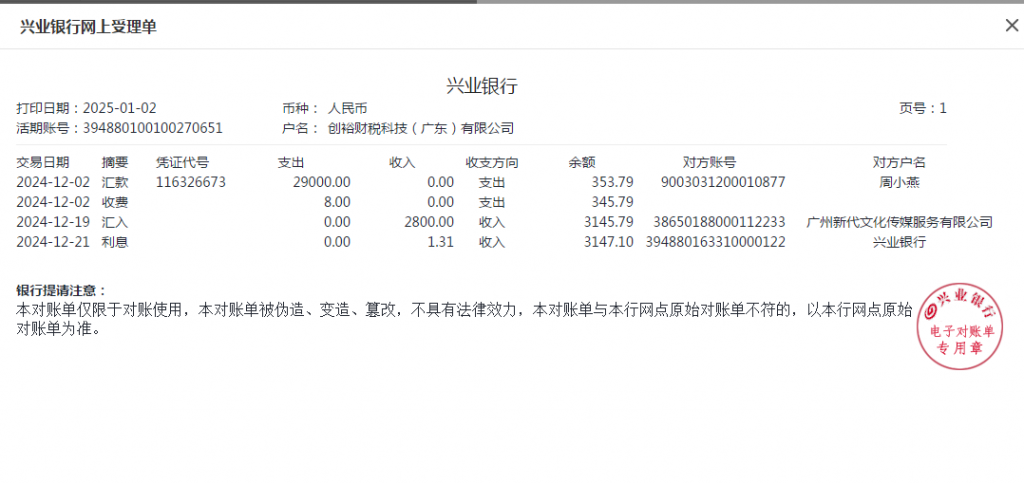The width and height of the screenshot is (1024, 484).
Task: Click the 收支方向 column header
Action: 492,163
